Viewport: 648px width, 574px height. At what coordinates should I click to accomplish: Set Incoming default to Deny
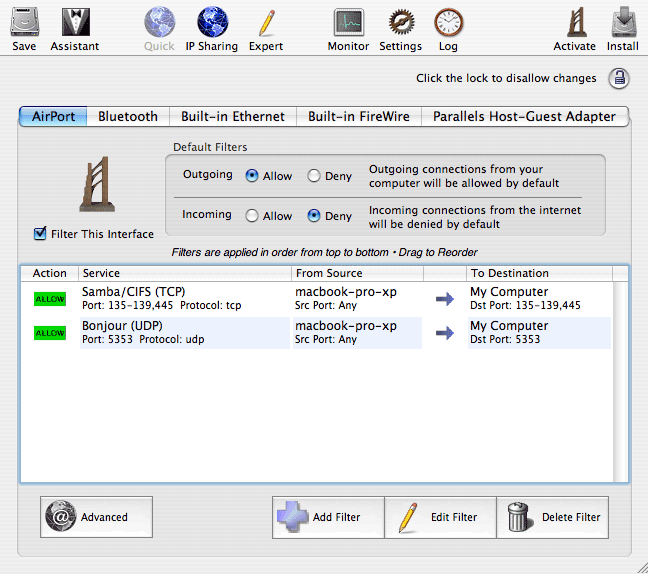tap(314, 216)
